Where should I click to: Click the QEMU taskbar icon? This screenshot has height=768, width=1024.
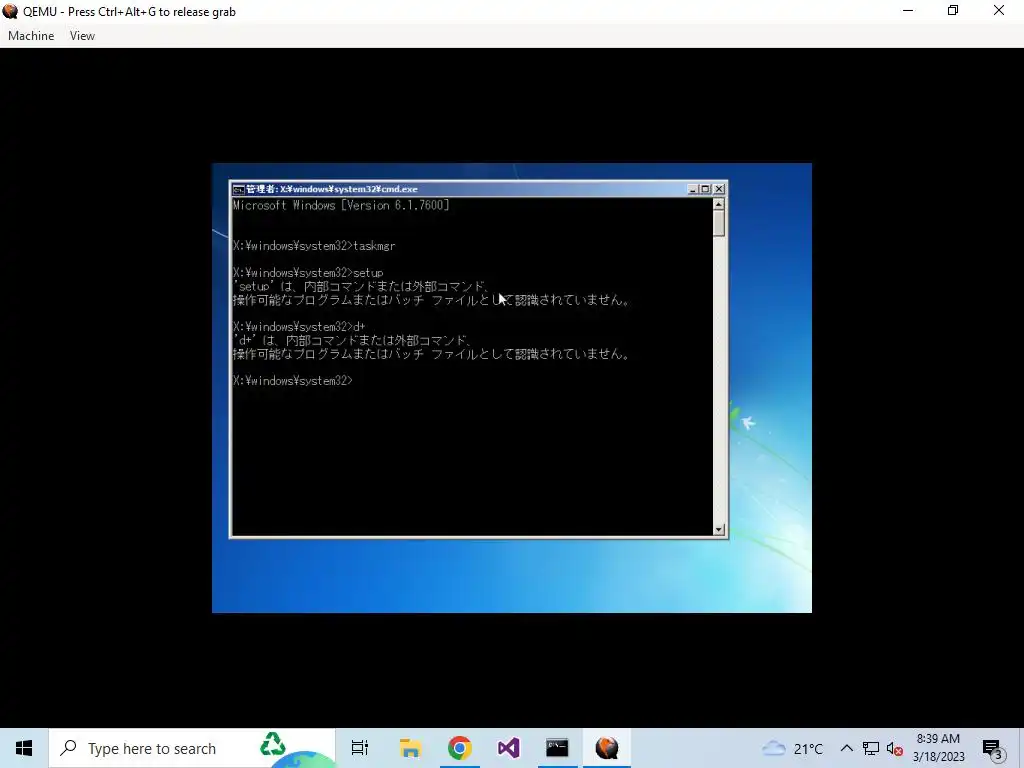[607, 748]
